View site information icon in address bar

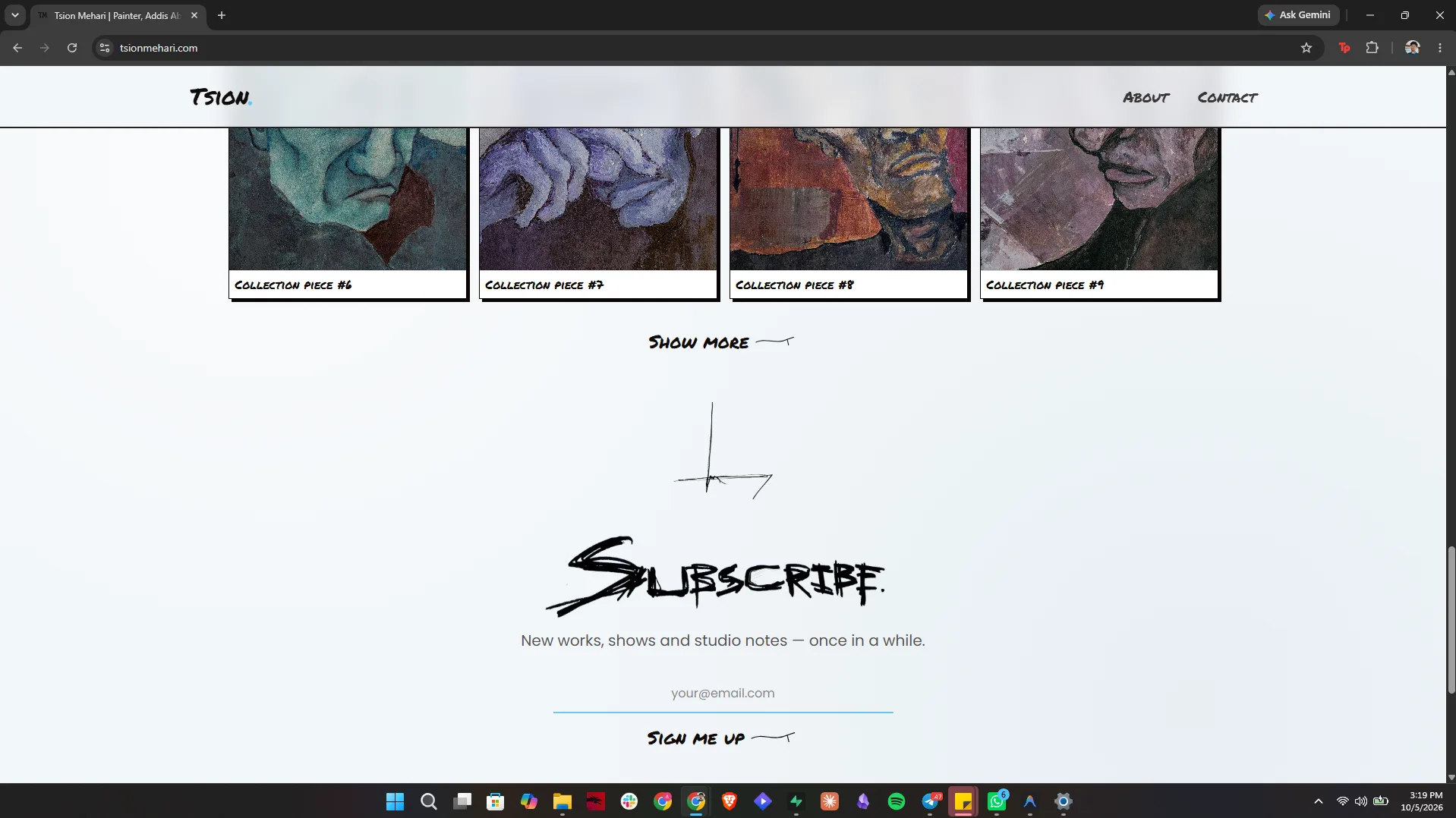105,48
